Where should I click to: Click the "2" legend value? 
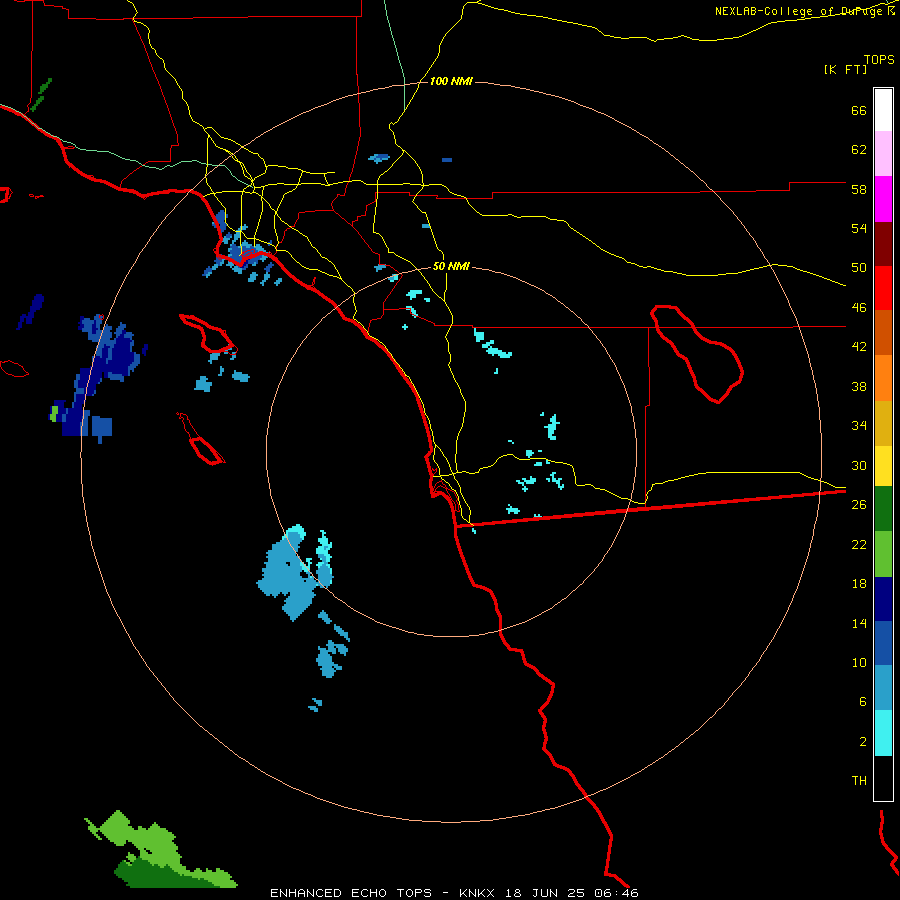pos(863,742)
